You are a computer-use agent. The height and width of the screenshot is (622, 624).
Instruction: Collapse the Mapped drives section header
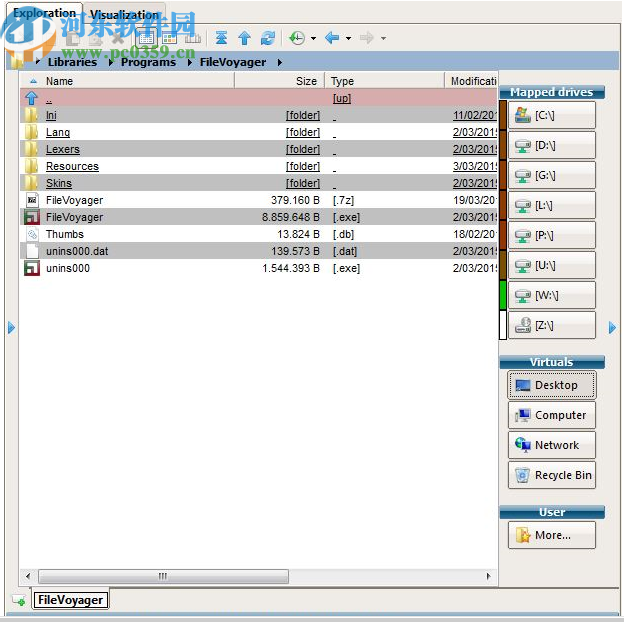pos(552,92)
